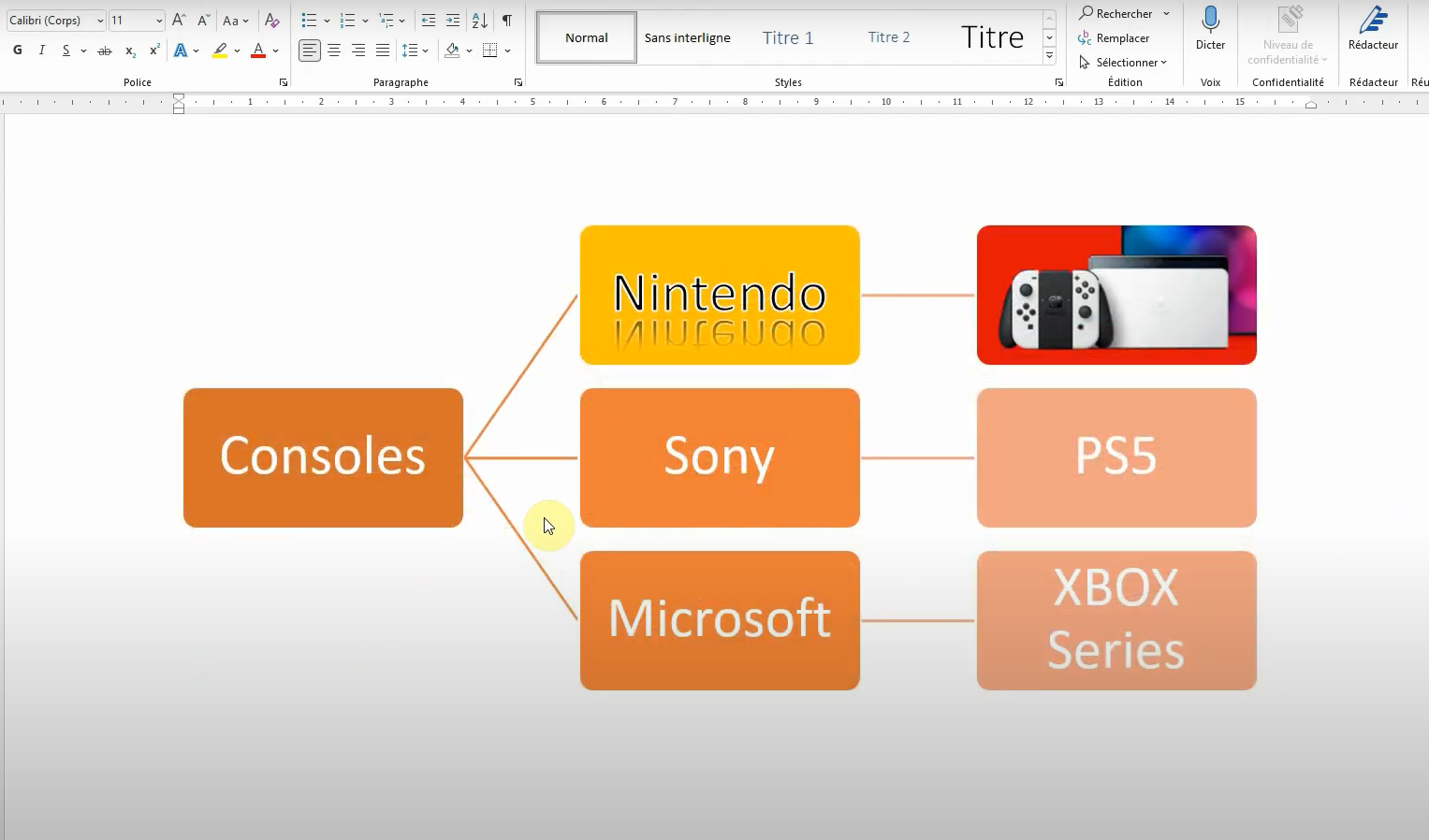The height and width of the screenshot is (840, 1429).
Task: Open highlight color dropdown arrow
Action: [238, 51]
